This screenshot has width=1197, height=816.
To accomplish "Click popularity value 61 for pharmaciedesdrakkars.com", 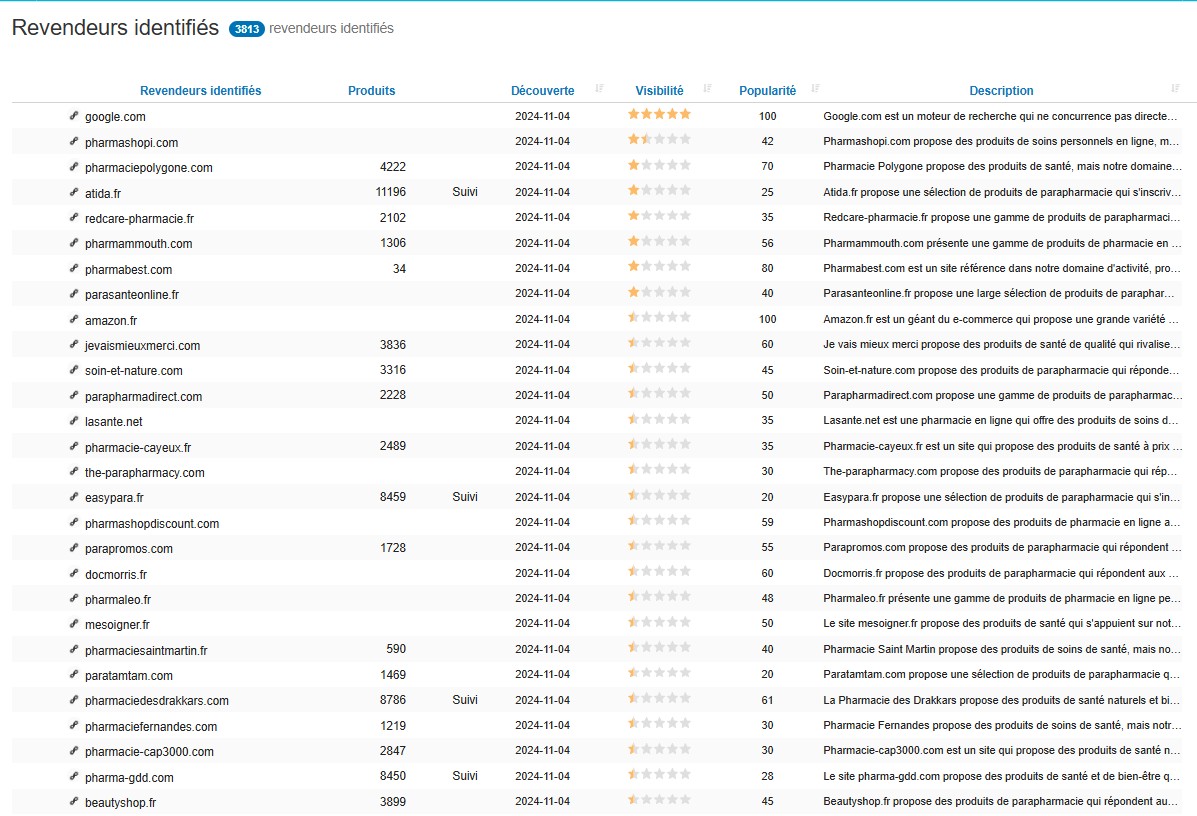I will pos(767,700).
